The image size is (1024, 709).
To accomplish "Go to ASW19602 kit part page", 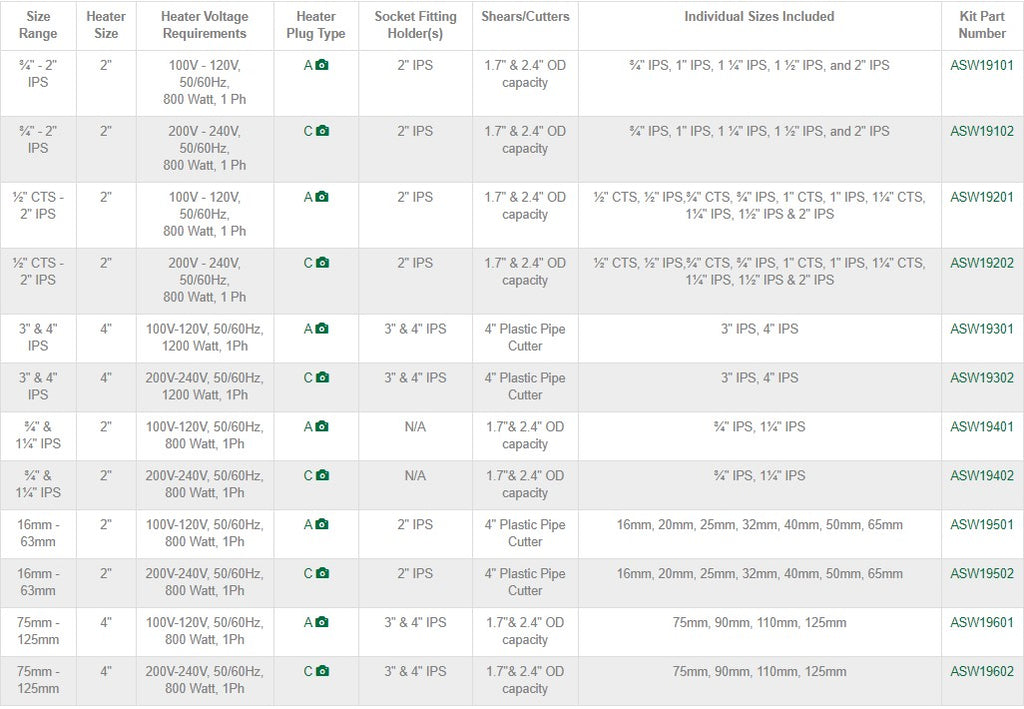I will 981,672.
